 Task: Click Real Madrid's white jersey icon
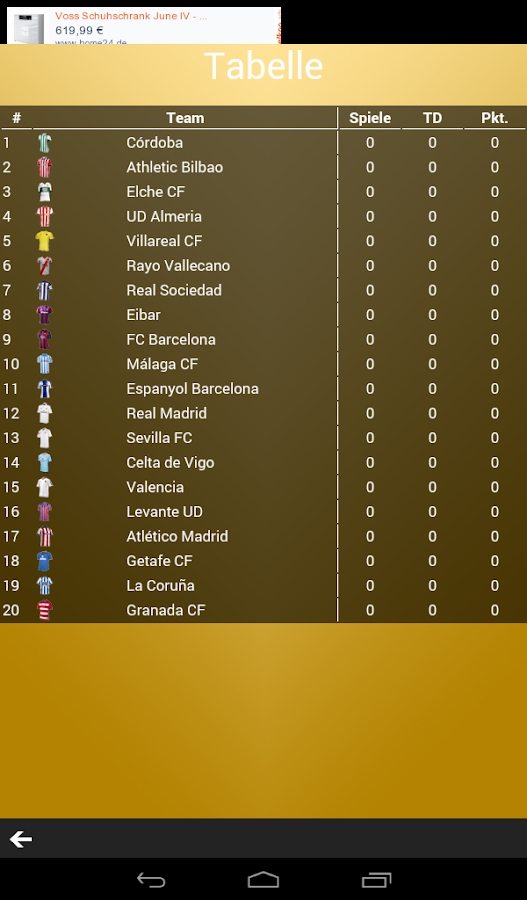coord(44,413)
